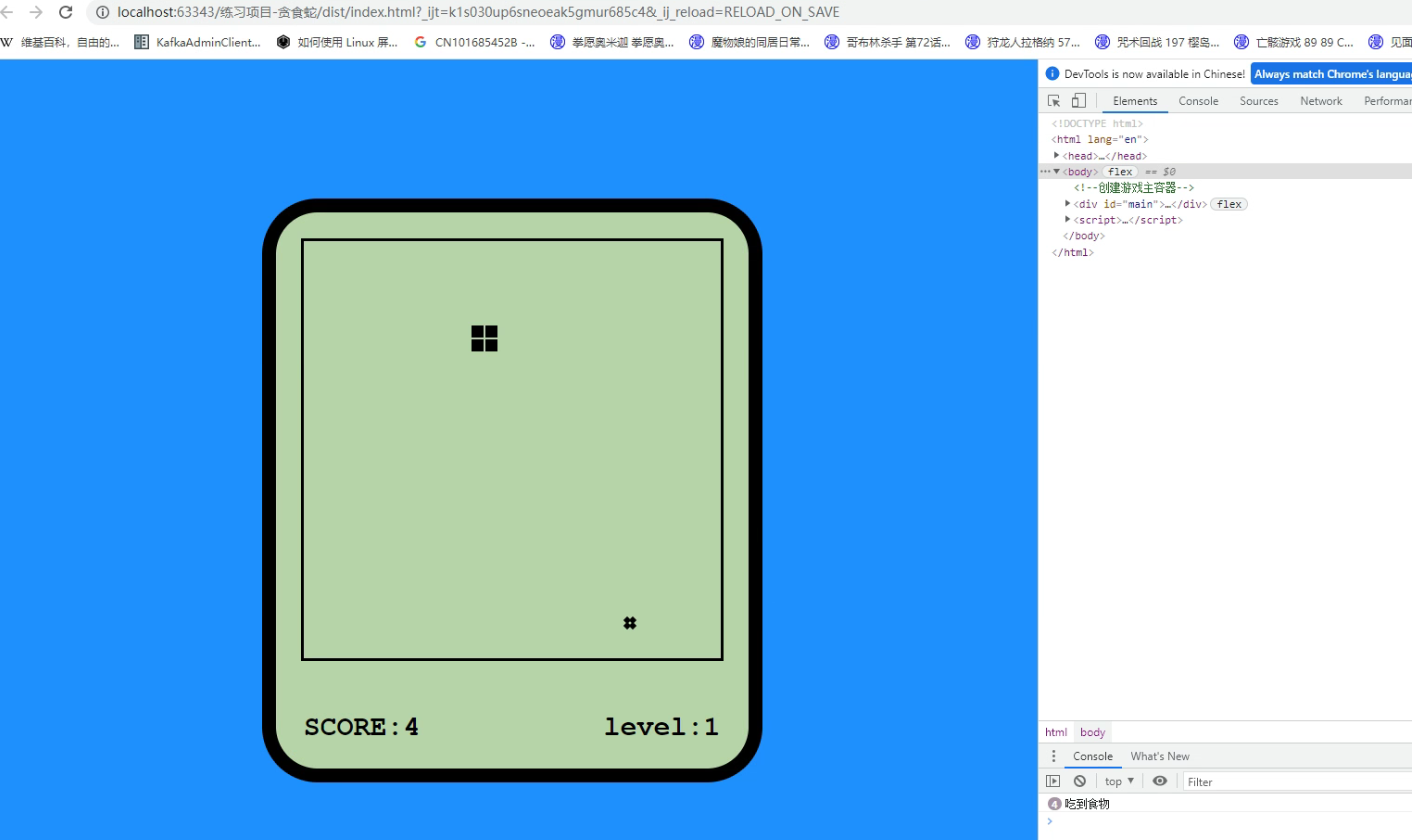Viewport: 1412px width, 840px height.
Task: Toggle flex badge on div main node
Action: [1229, 204]
